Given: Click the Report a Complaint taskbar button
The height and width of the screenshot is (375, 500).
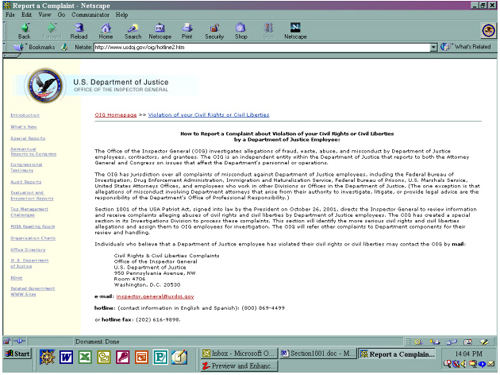Looking at the screenshot, I should tap(397, 354).
